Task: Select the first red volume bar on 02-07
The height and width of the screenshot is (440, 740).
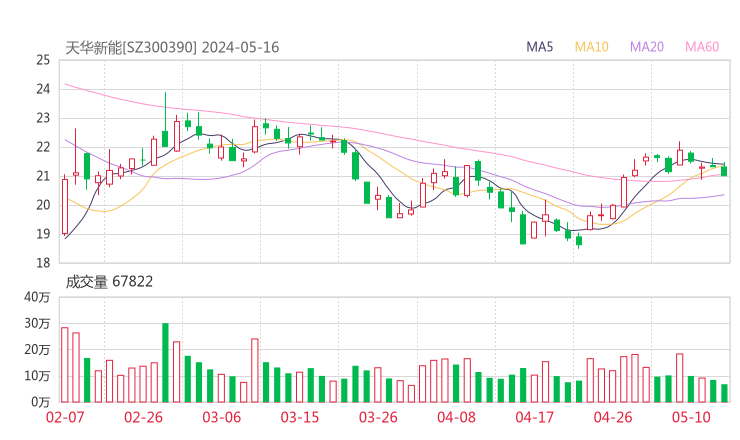Action: point(65,365)
